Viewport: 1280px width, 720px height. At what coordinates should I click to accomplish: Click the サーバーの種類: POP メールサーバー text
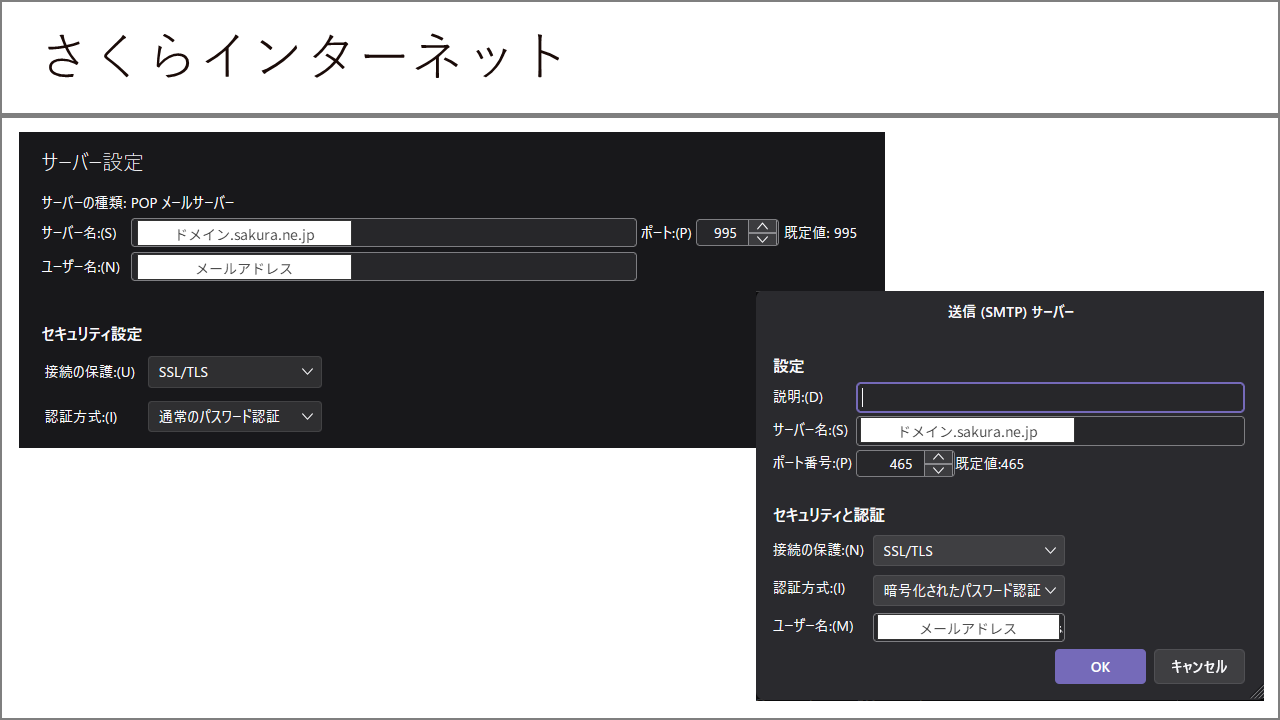click(x=138, y=202)
